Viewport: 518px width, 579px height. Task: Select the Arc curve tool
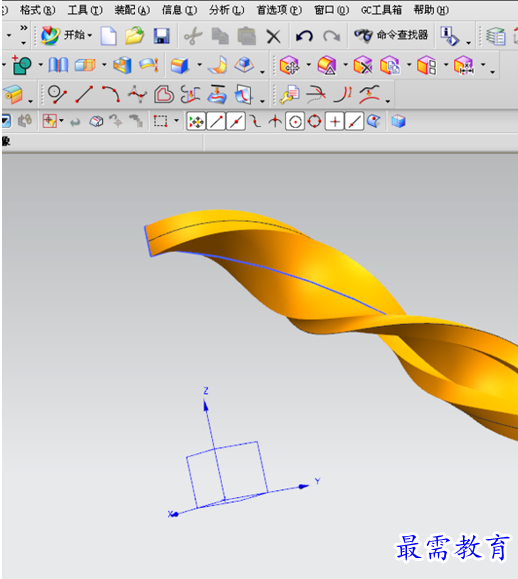pos(111,94)
